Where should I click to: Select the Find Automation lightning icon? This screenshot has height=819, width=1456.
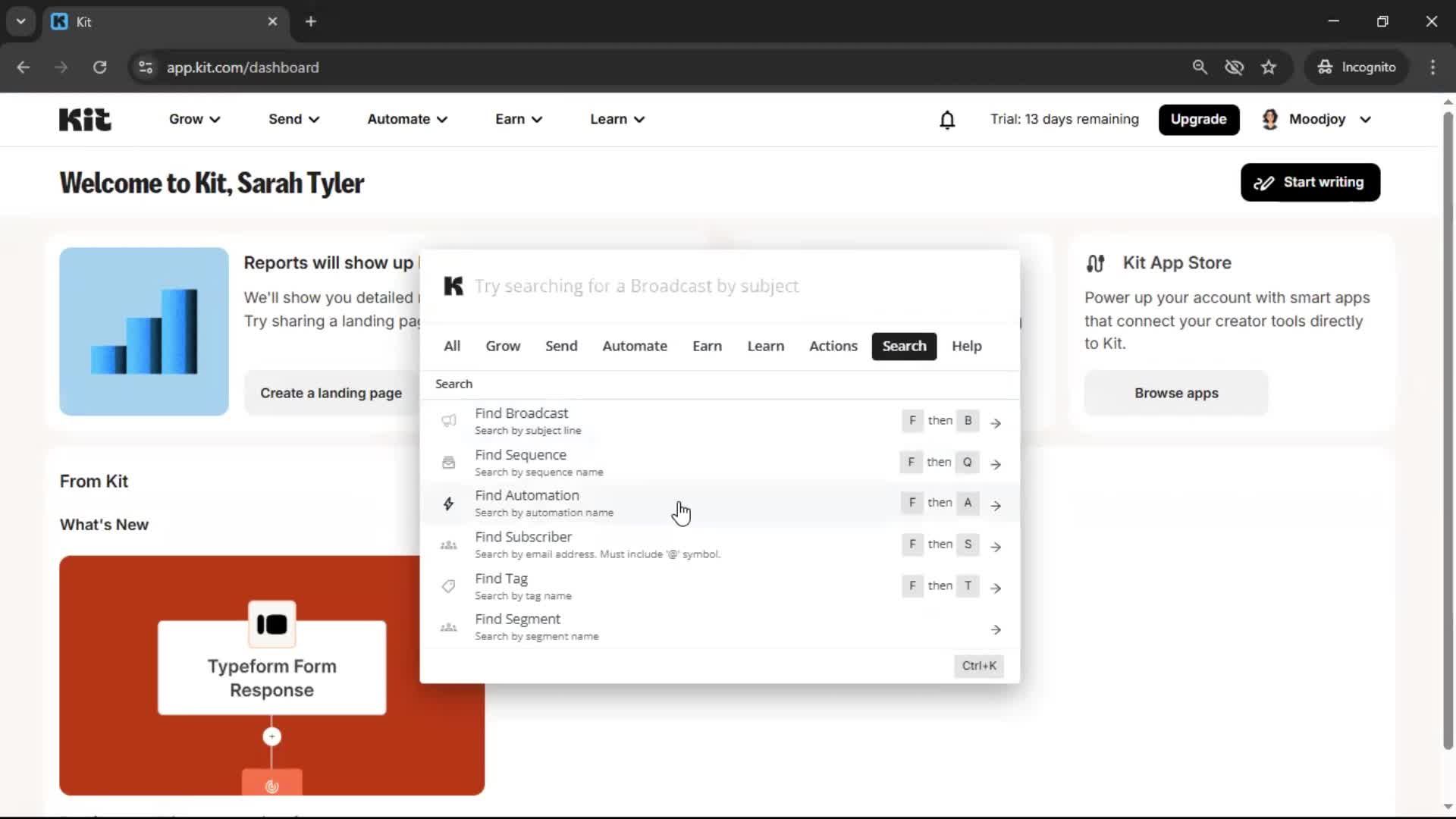tap(448, 503)
